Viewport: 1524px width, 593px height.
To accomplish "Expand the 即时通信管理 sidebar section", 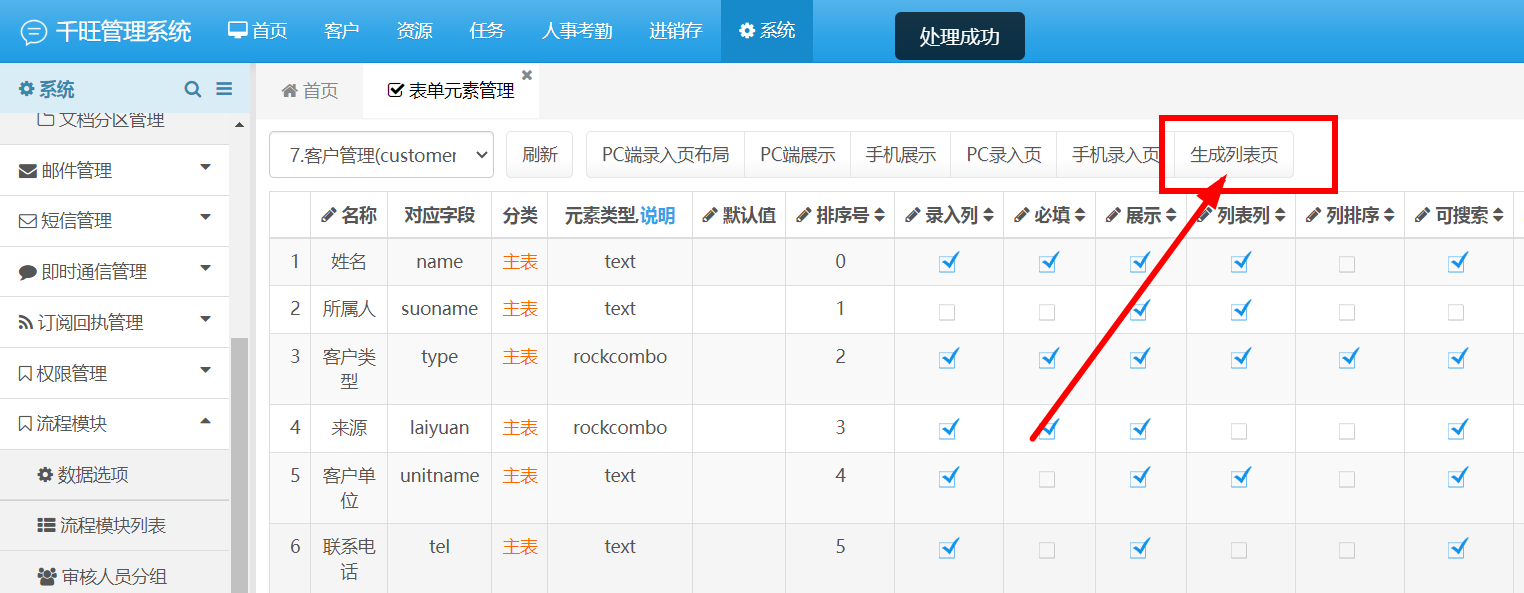I will pyautogui.click(x=114, y=272).
